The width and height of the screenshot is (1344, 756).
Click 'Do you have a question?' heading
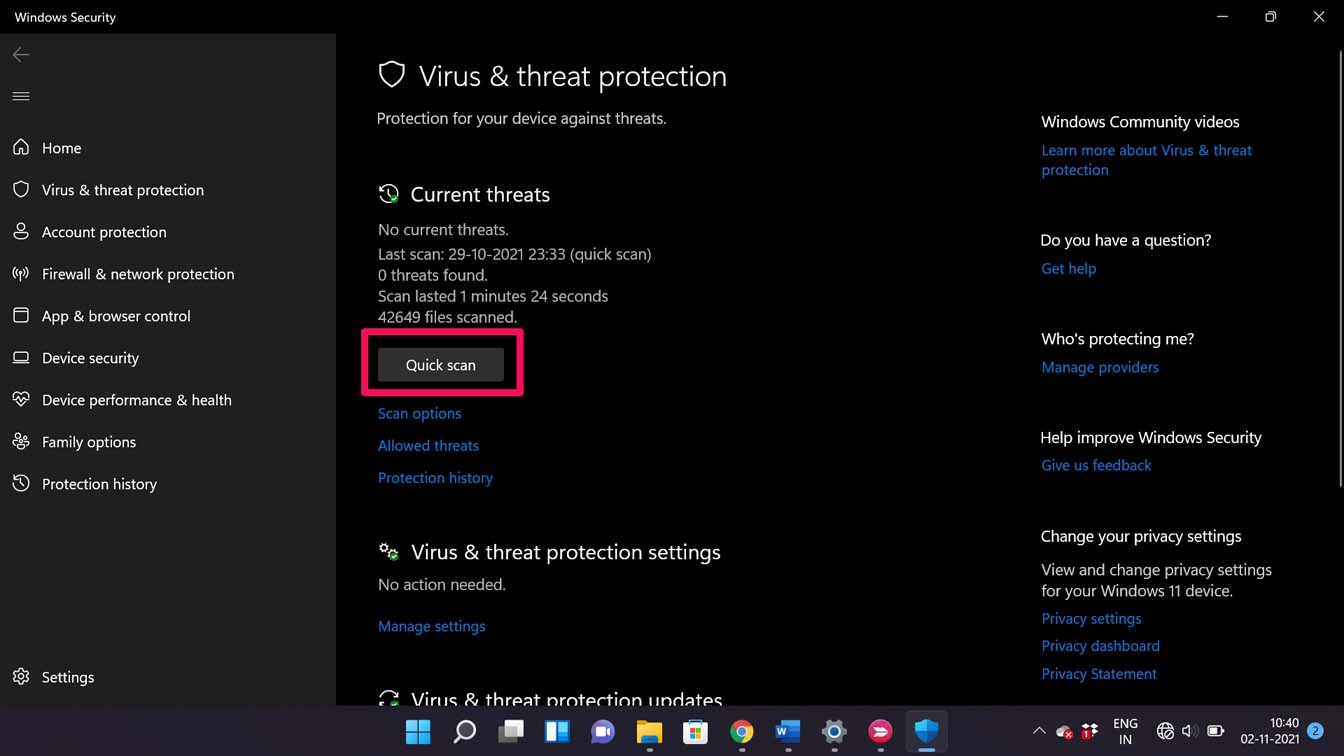(x=1126, y=240)
